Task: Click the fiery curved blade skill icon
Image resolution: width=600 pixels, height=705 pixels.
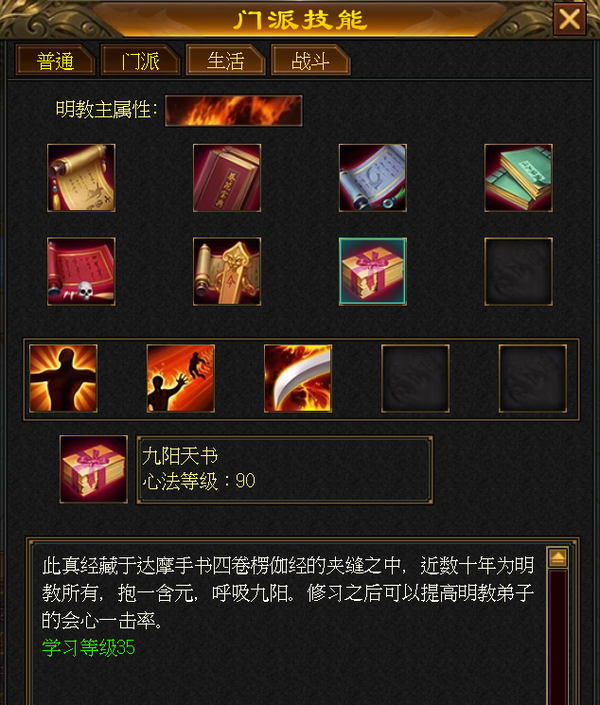Action: pos(298,378)
